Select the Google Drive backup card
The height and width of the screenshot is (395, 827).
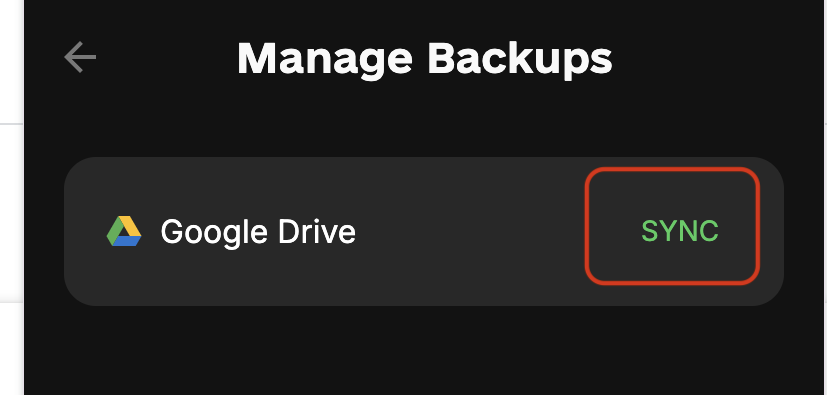pyautogui.click(x=424, y=231)
